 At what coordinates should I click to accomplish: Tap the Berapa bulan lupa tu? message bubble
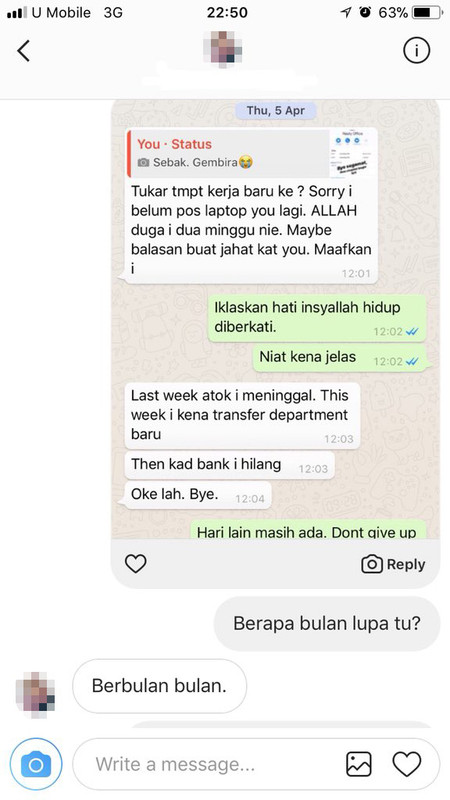pos(327,623)
